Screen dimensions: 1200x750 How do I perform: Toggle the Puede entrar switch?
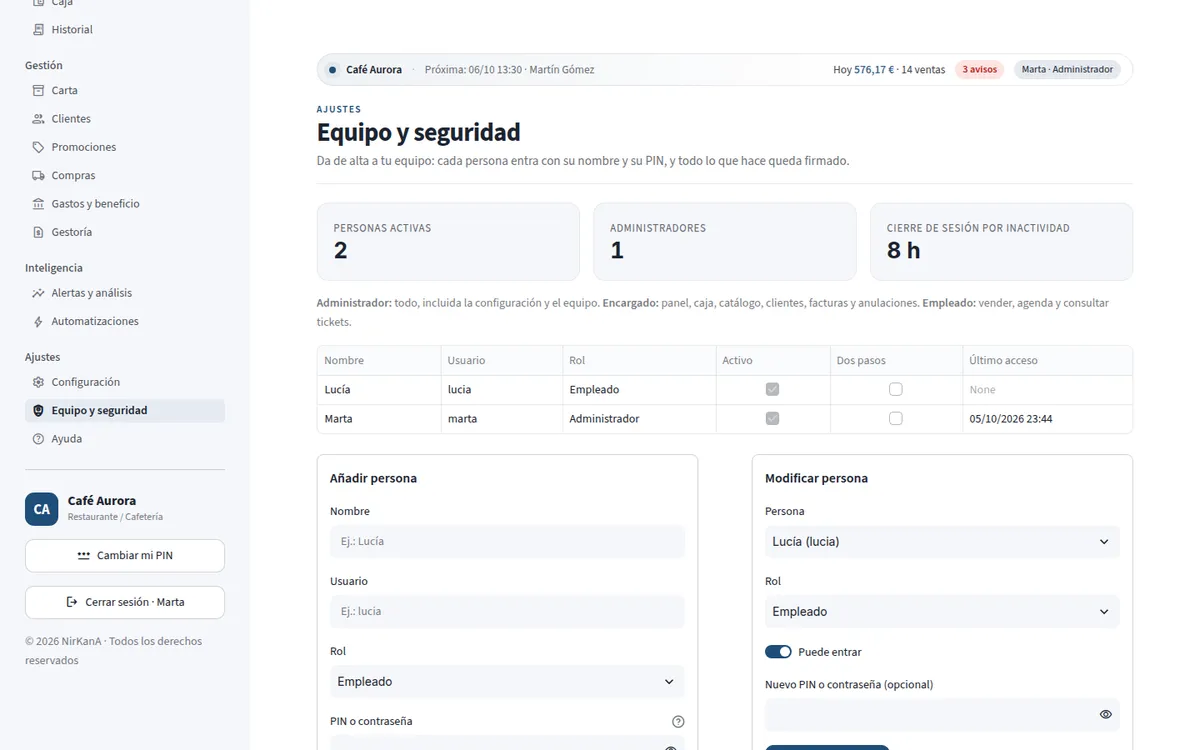[778, 652]
